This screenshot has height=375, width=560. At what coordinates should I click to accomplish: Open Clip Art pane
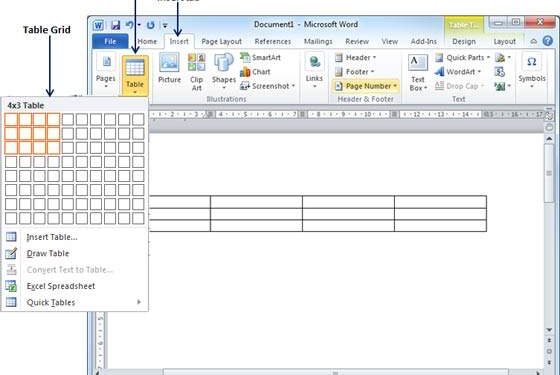tap(196, 72)
